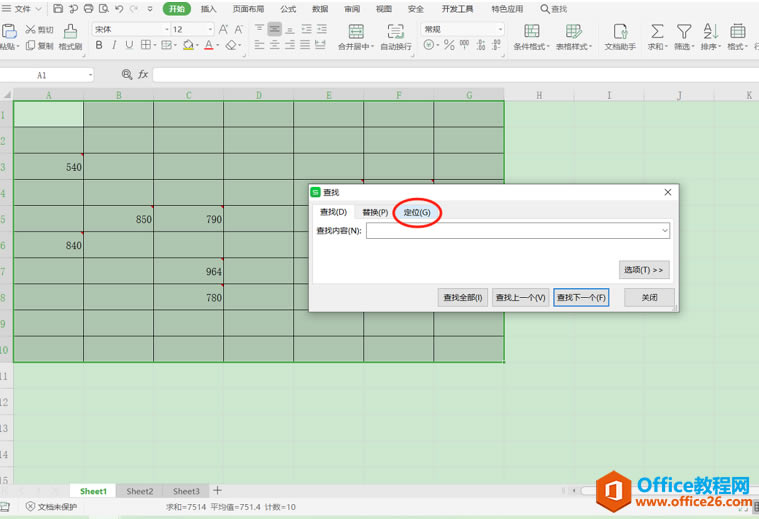Toggle Underline formatting

(129, 46)
